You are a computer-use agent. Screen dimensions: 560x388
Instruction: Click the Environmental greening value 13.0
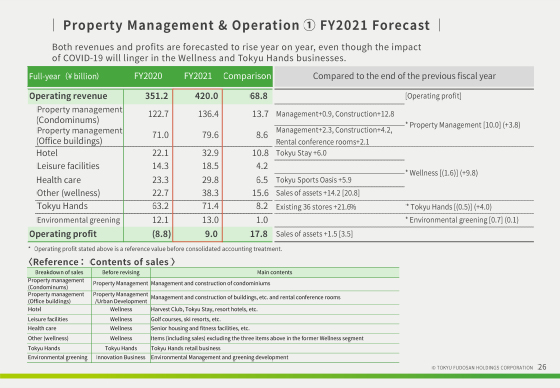(x=210, y=220)
